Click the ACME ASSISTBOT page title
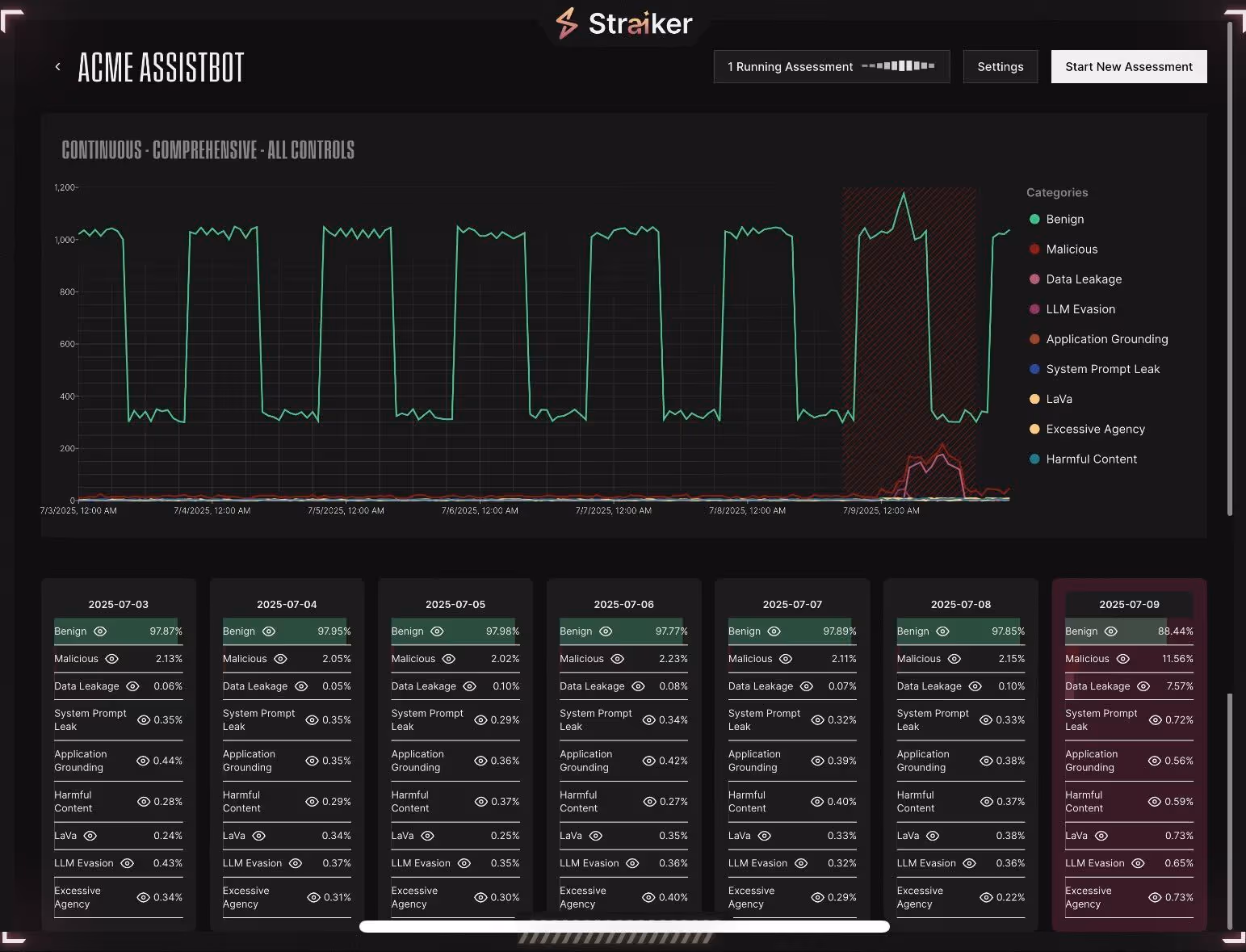 point(161,67)
